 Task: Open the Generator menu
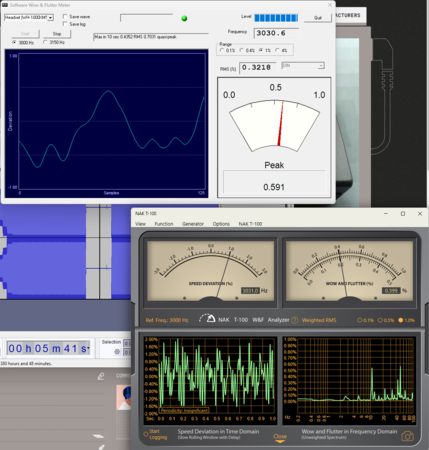click(x=193, y=224)
